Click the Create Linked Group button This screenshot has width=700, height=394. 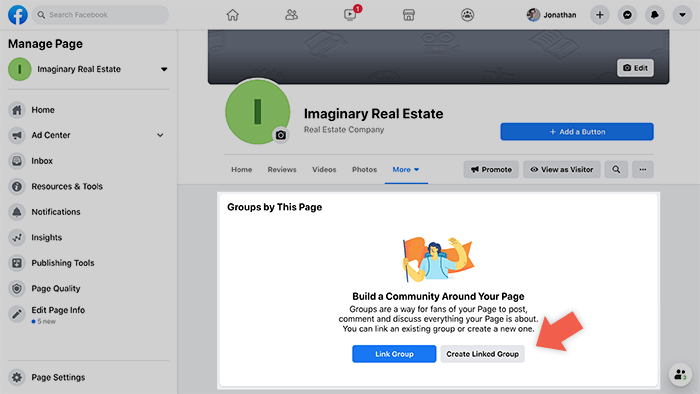(x=482, y=354)
